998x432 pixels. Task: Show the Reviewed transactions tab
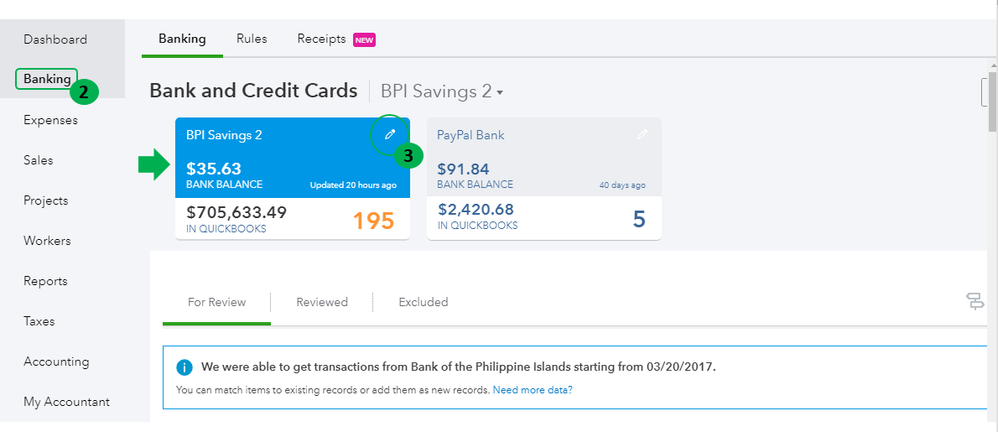321,302
